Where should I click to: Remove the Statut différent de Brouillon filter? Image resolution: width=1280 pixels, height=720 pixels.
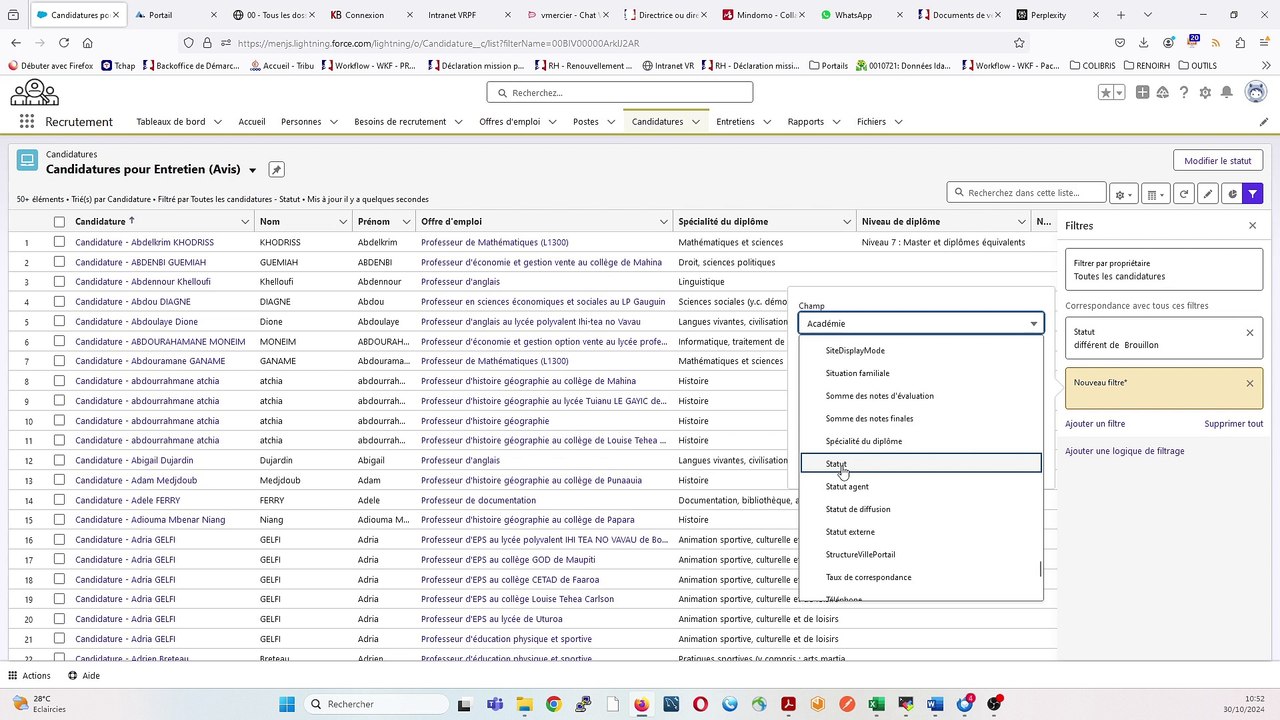1249,333
